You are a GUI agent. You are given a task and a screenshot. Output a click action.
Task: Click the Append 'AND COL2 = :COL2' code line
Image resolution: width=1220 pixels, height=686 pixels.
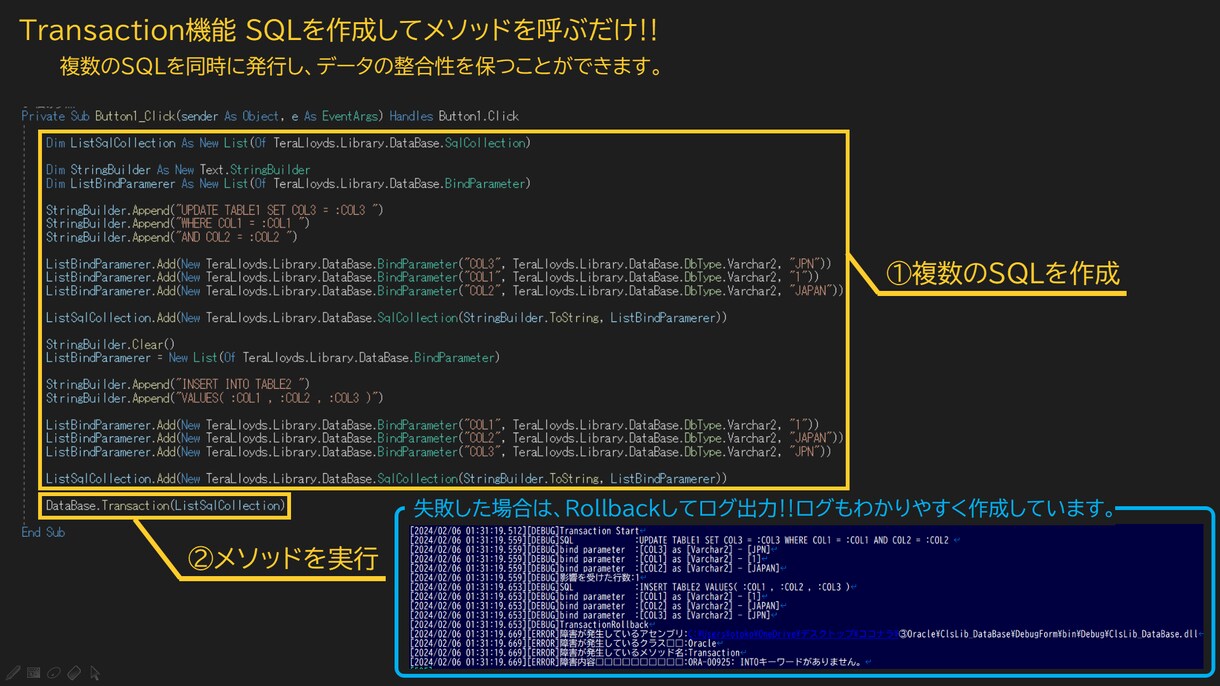pyautogui.click(x=171, y=237)
